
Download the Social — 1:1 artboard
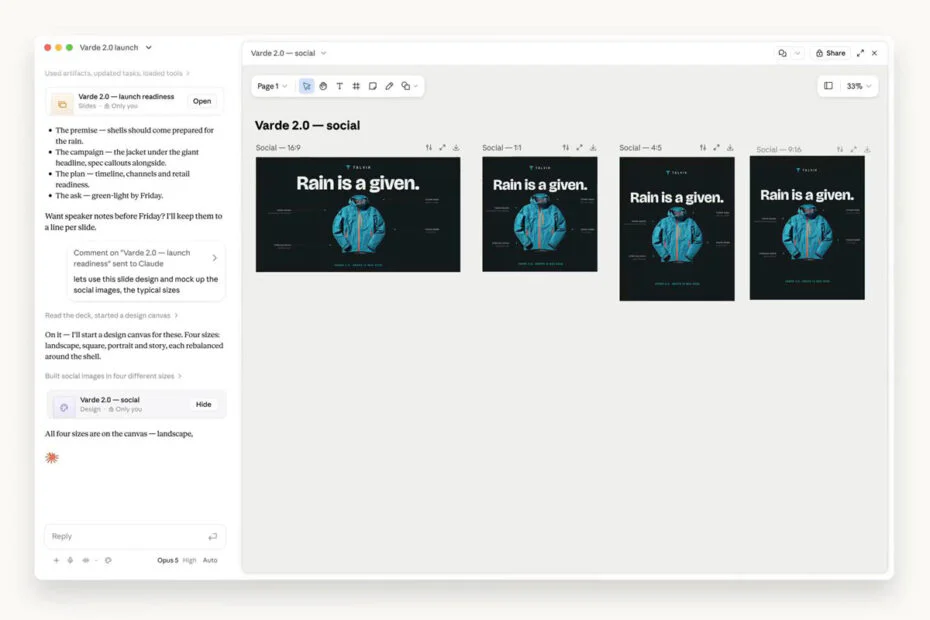pyautogui.click(x=593, y=147)
